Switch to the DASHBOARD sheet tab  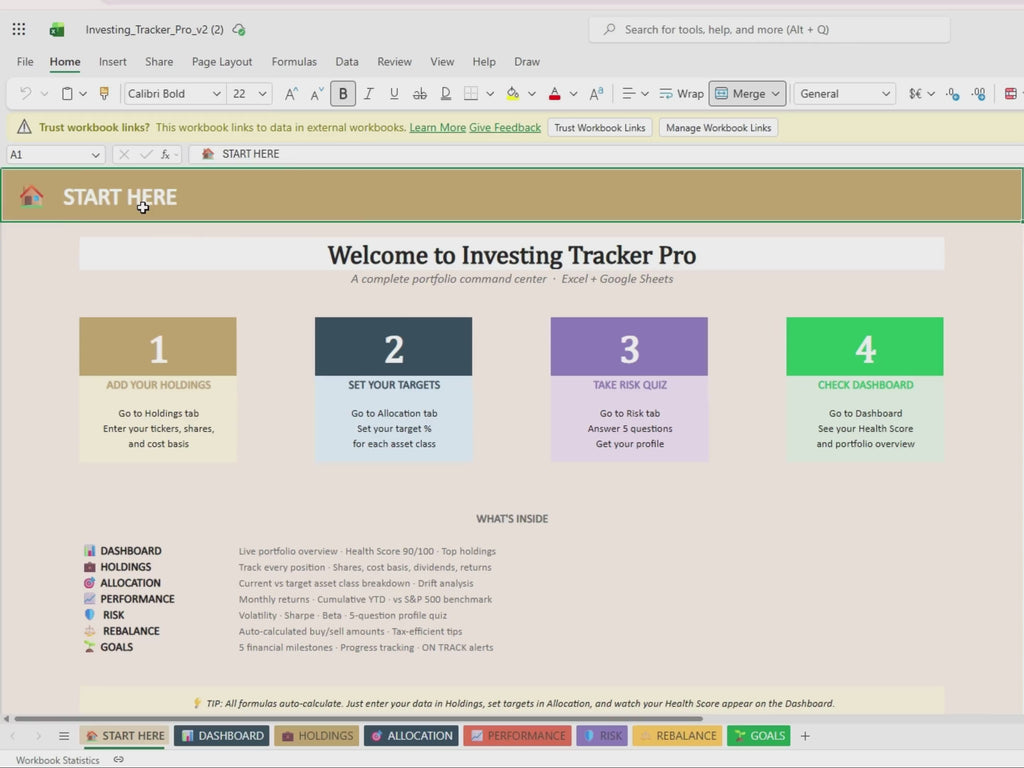[x=222, y=735]
